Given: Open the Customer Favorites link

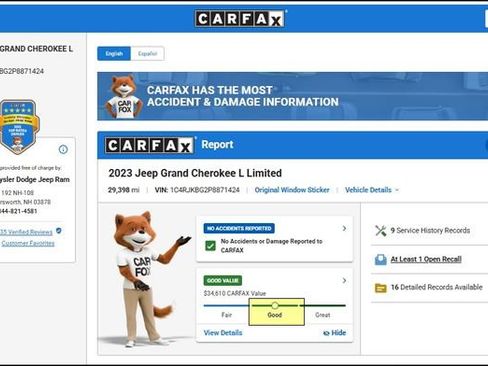Looking at the screenshot, I should point(28,243).
